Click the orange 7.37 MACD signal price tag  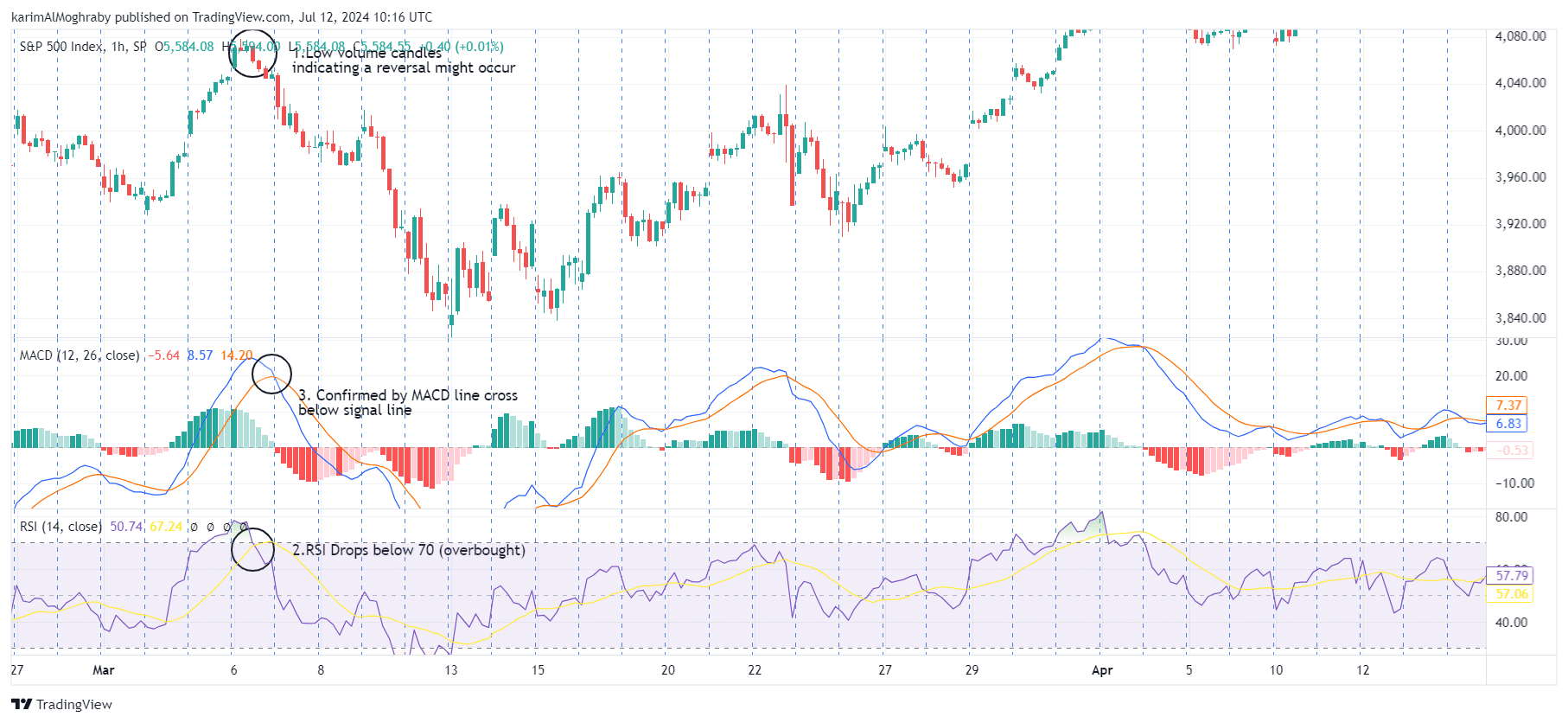(x=1507, y=406)
